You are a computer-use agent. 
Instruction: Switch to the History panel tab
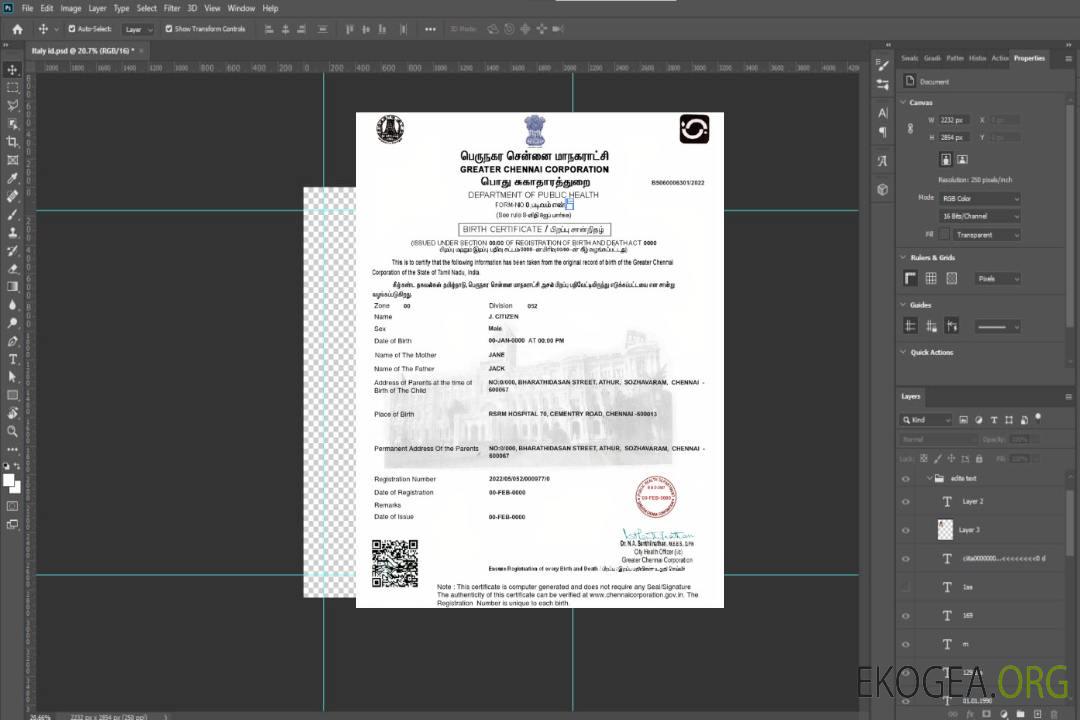977,58
